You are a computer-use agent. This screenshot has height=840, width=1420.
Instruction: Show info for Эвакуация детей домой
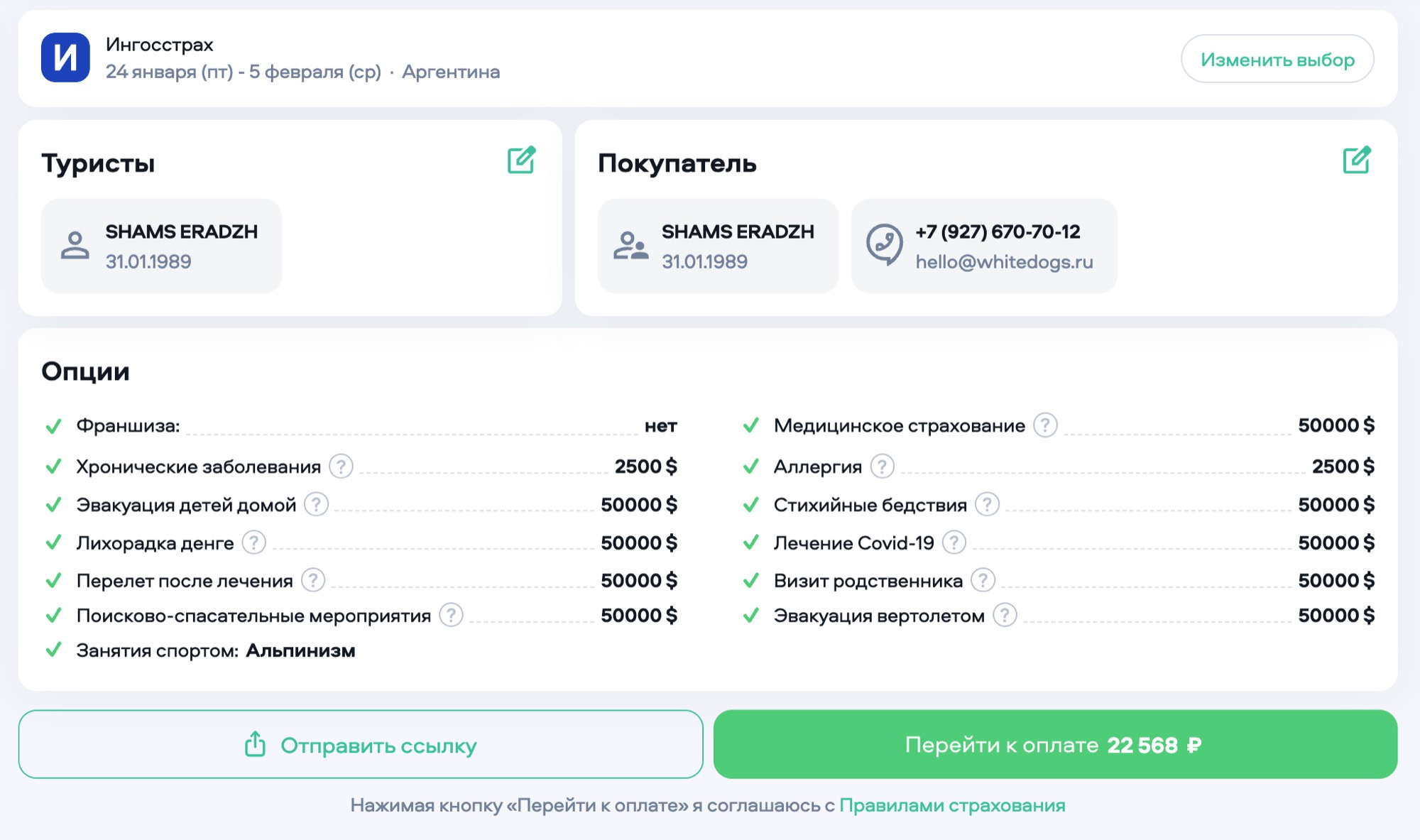pos(316,504)
